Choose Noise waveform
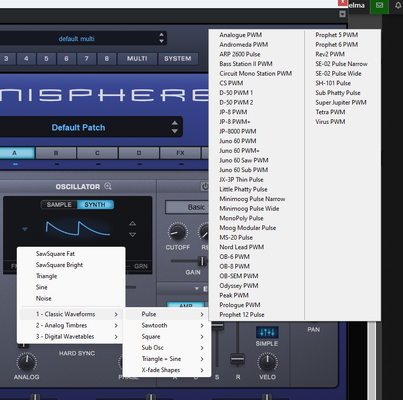The width and height of the screenshot is (403, 400). point(44,298)
